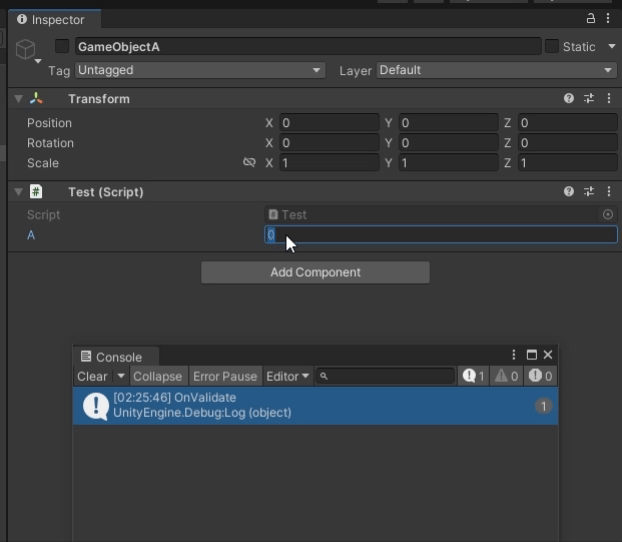Click the Clear button in Console
The image size is (622, 542).
tap(92, 376)
